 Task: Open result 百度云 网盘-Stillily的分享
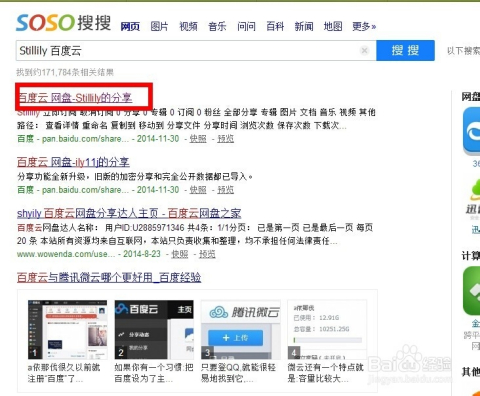tap(75, 98)
